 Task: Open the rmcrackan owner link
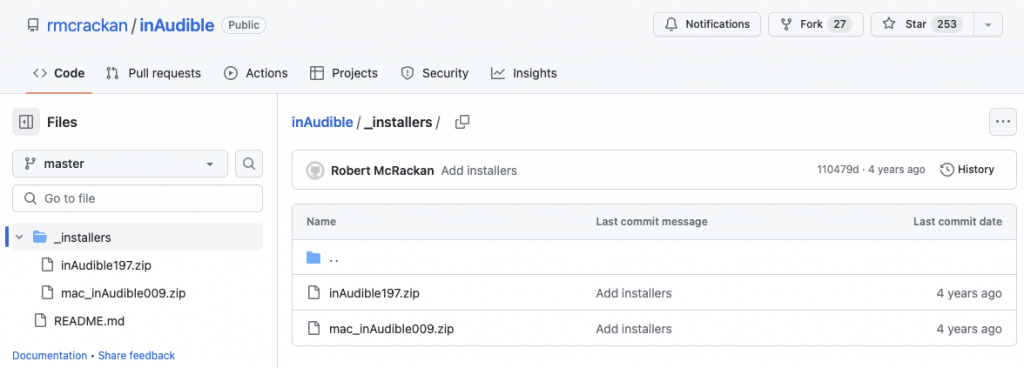click(87, 25)
